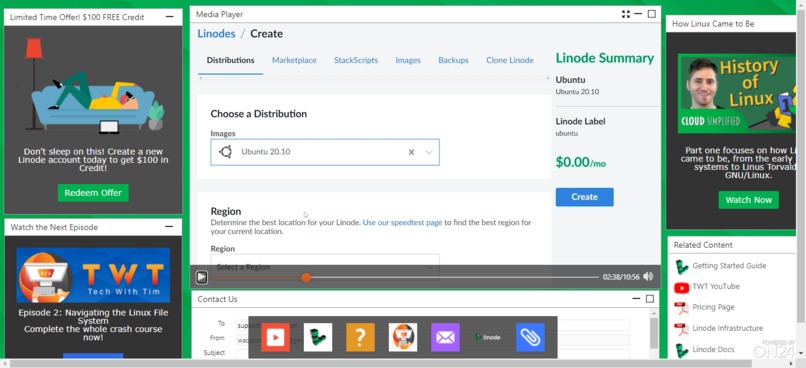The image size is (806, 368).
Task: Click the YouTube icon beside TWT YouTube
Action: 682,287
